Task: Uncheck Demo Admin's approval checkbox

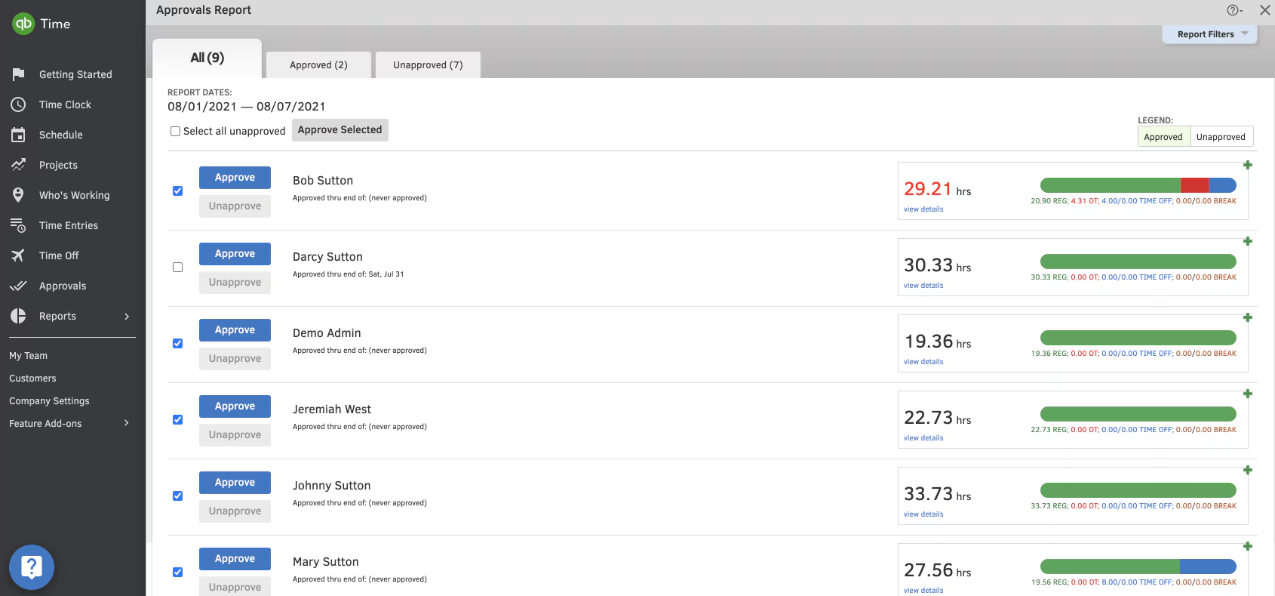Action: [x=178, y=343]
